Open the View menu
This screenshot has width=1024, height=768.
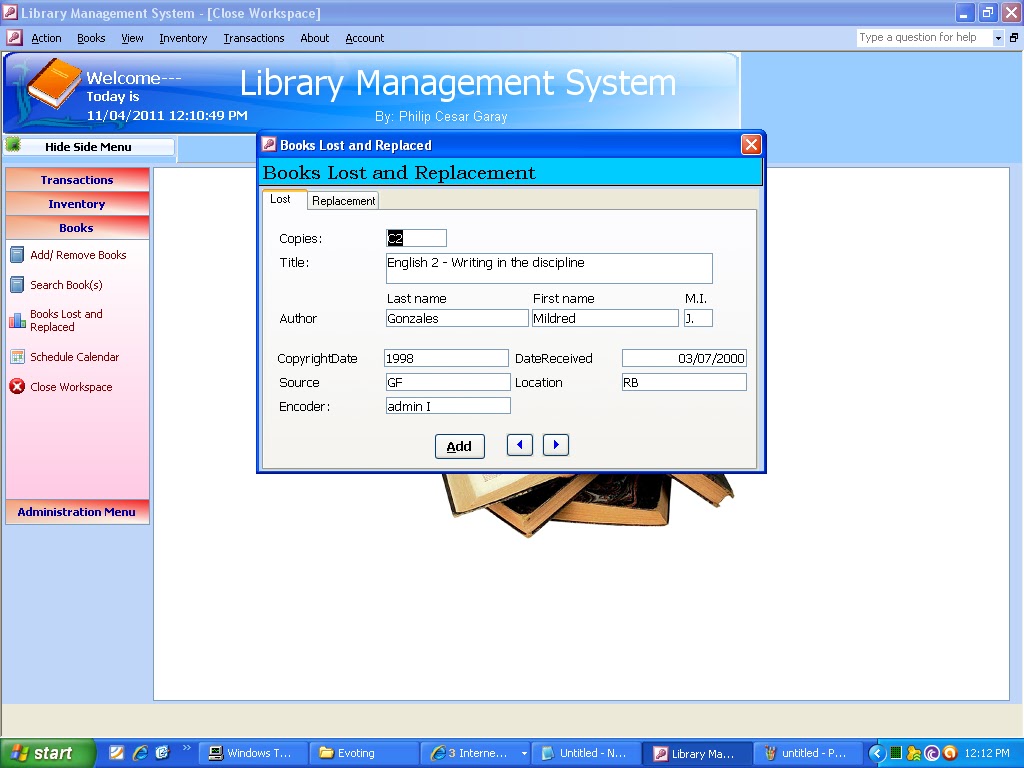[x=132, y=38]
